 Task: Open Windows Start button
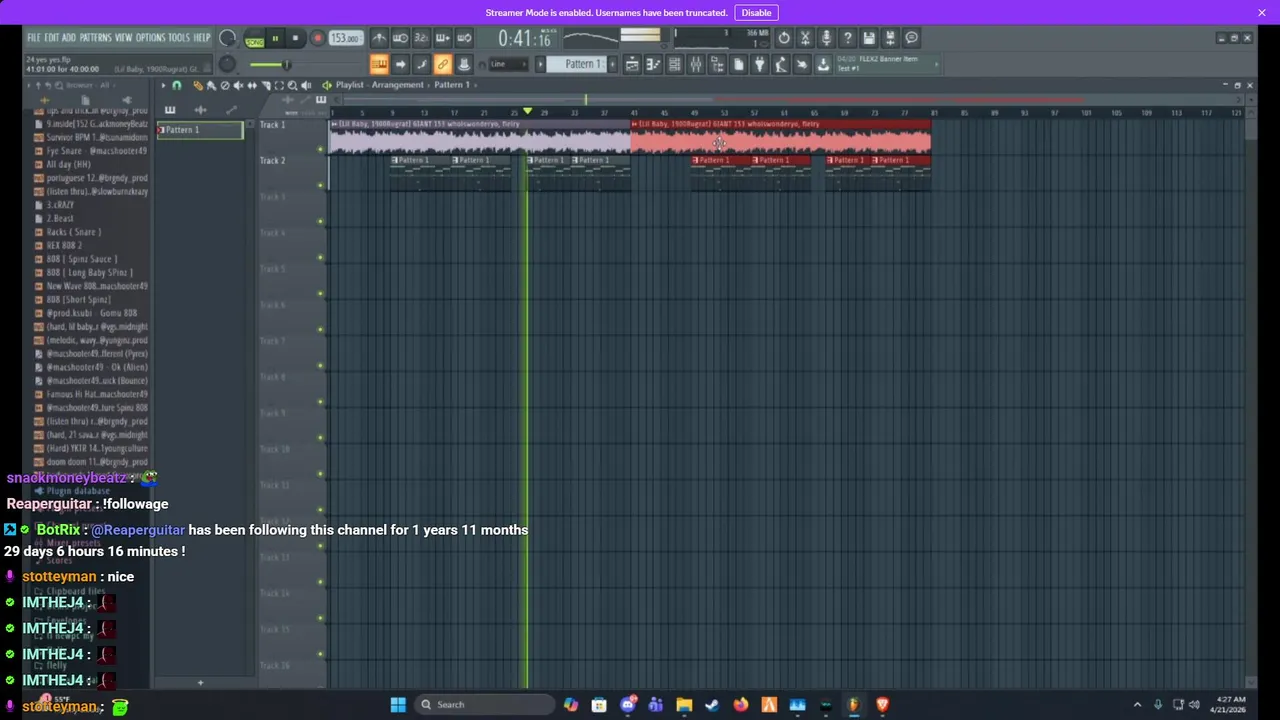(398, 704)
